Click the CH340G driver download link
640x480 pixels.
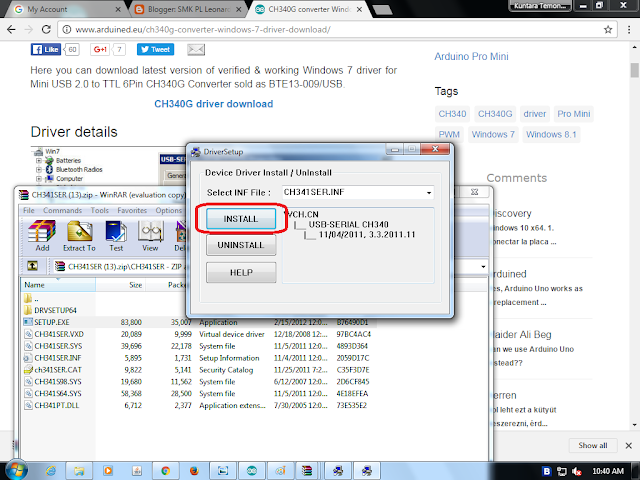click(x=213, y=104)
